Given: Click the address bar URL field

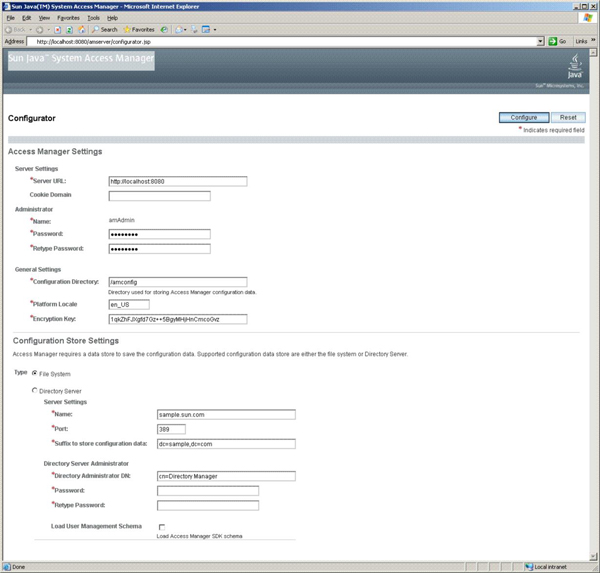Looking at the screenshot, I should 283,41.
